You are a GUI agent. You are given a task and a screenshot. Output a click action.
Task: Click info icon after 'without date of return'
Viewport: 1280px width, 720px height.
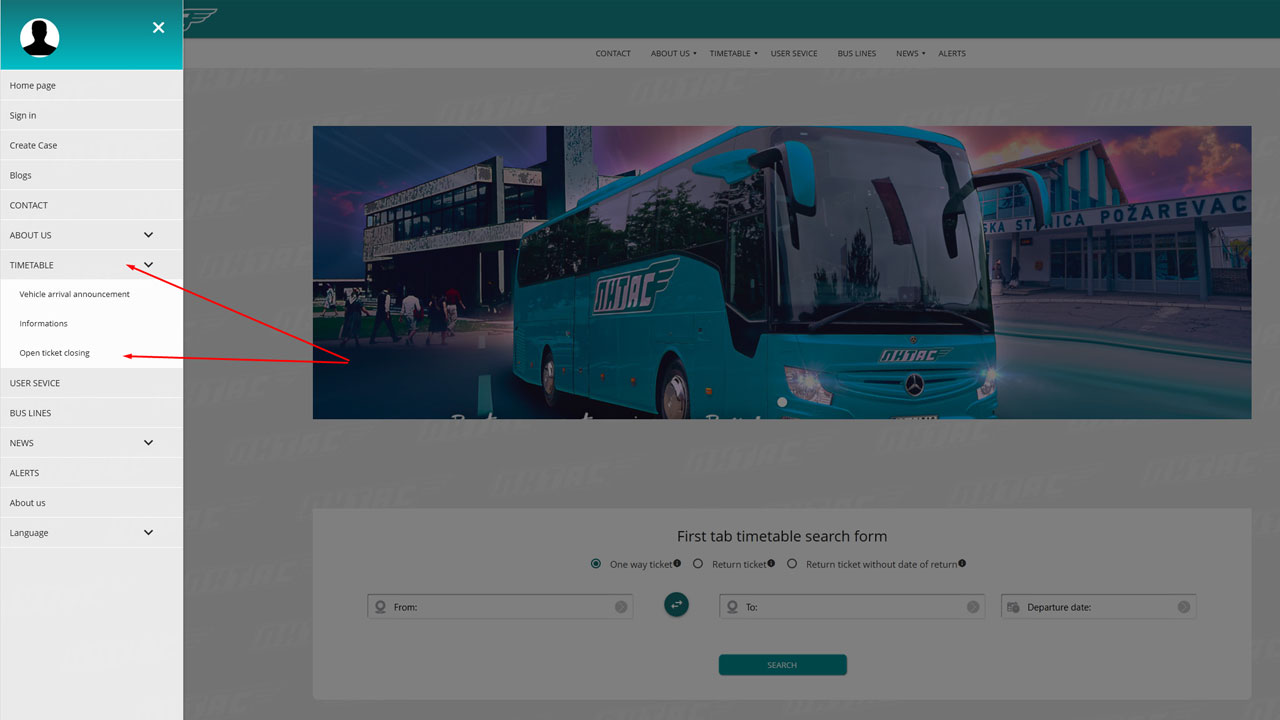click(962, 563)
